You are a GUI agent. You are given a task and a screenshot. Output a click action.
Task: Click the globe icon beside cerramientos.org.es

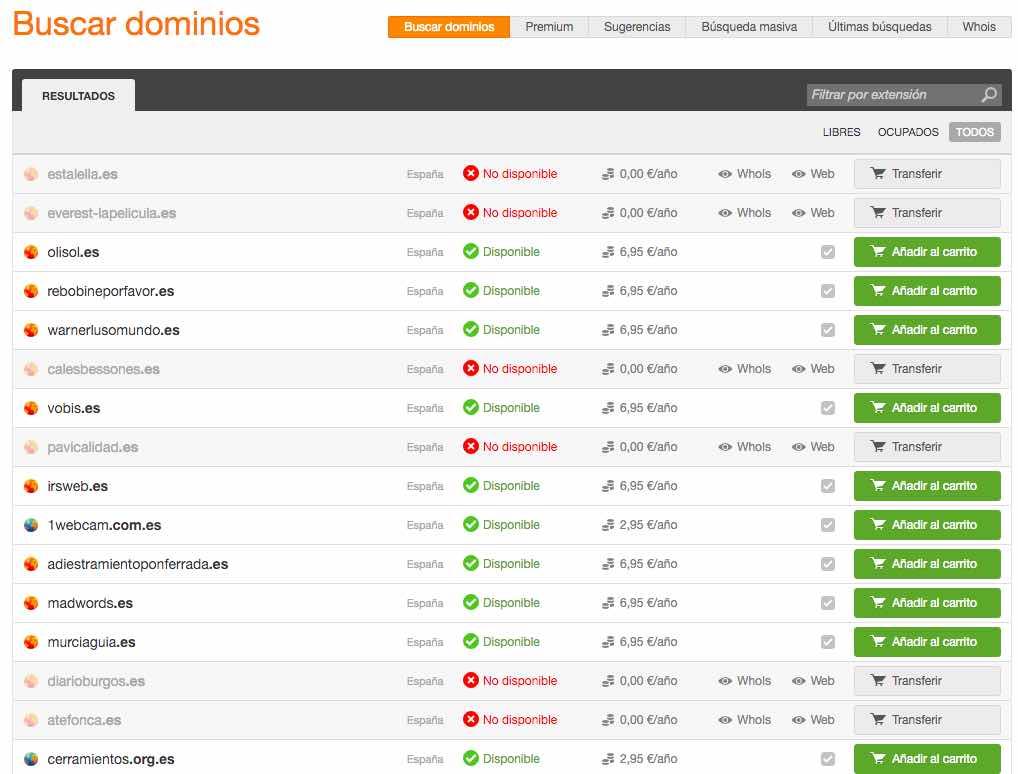coord(31,759)
